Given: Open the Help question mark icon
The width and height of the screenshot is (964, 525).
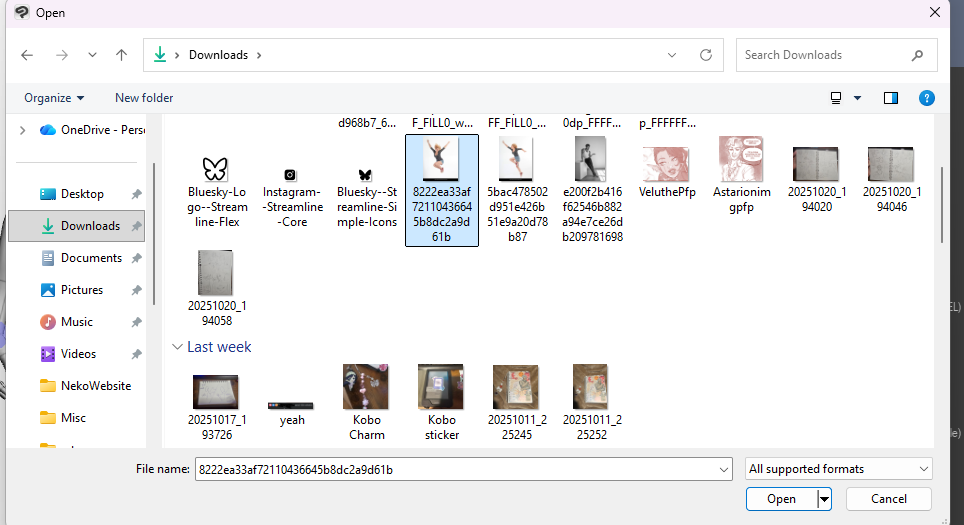Looking at the screenshot, I should pyautogui.click(x=926, y=98).
